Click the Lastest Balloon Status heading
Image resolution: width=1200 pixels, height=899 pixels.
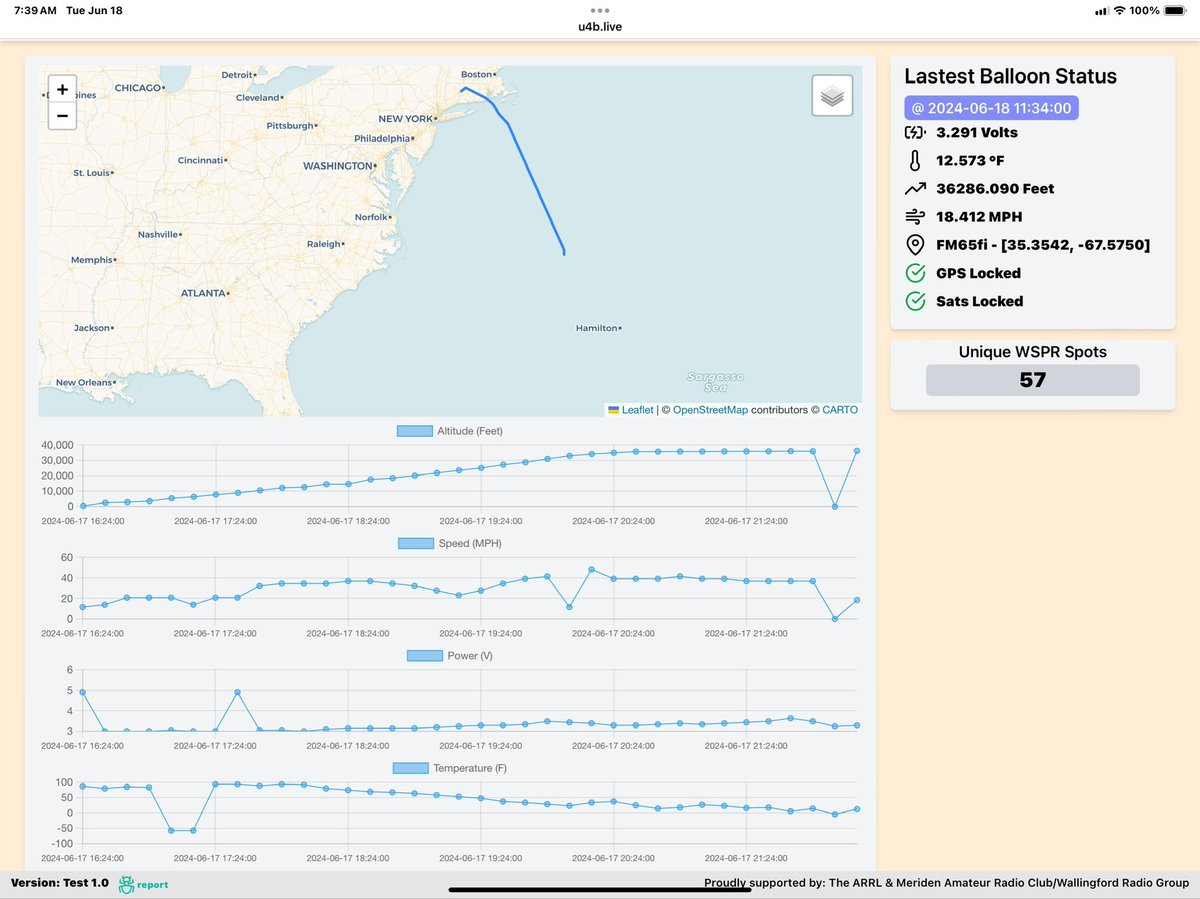(x=1010, y=76)
